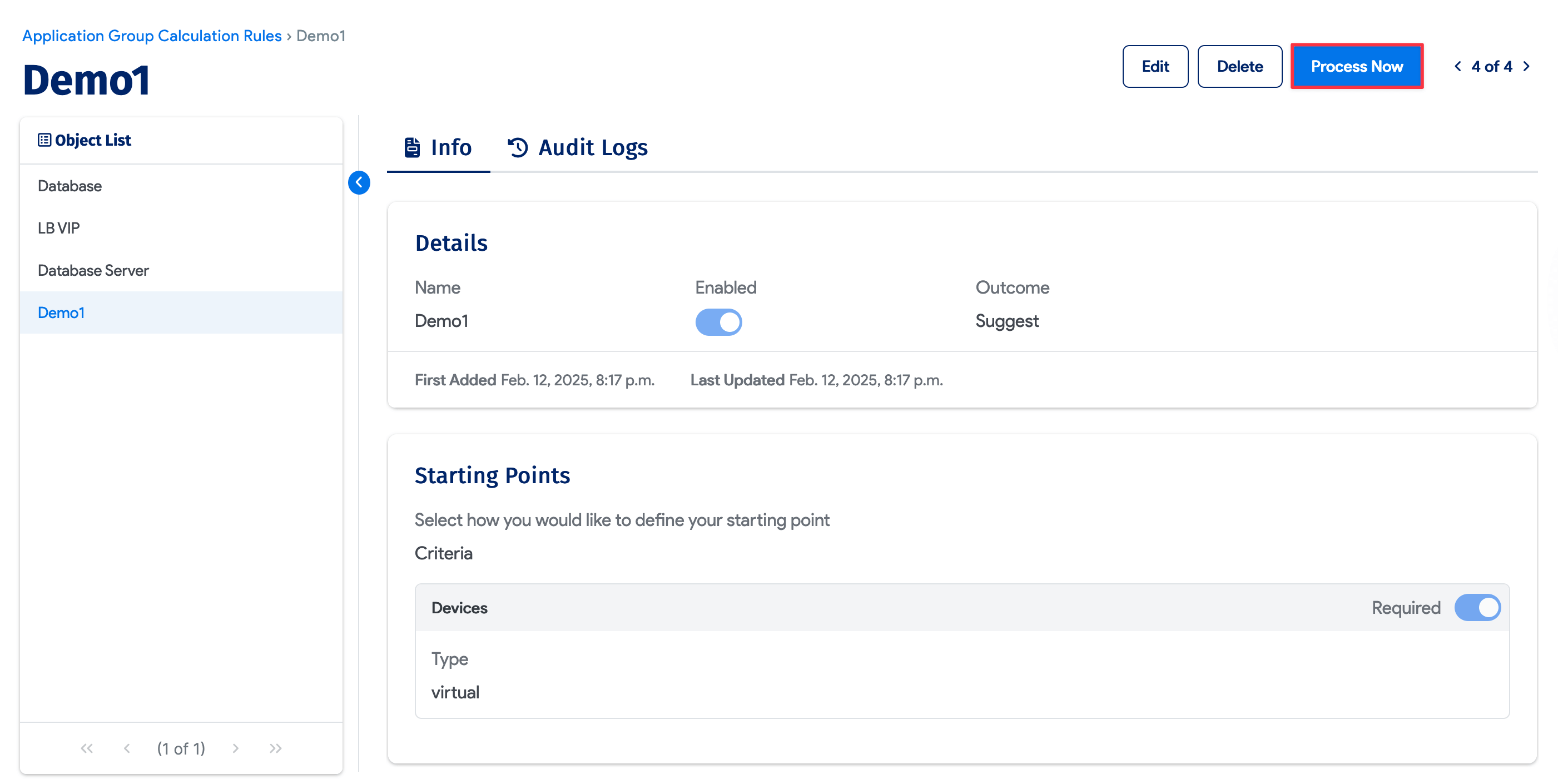Click the Audit Logs history icon
The image size is (1558, 784).
coord(518,147)
